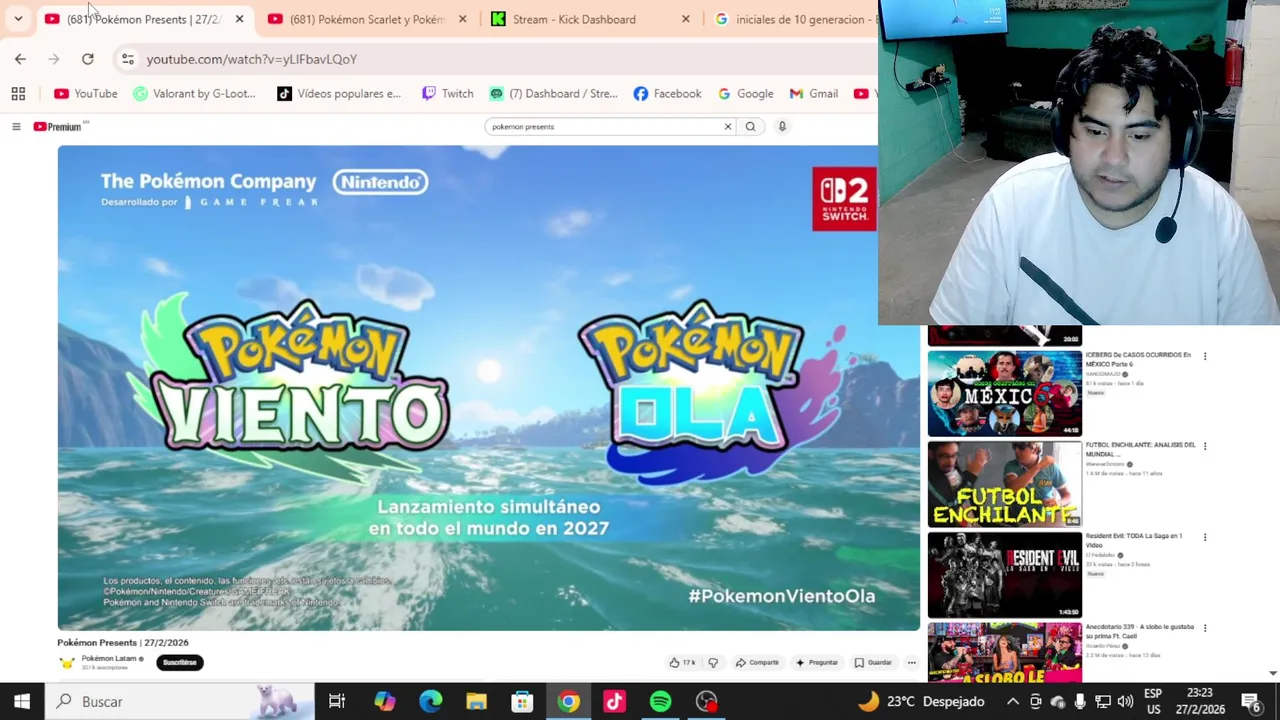The image size is (1280, 720).
Task: Click system tray microphone icon
Action: coord(1080,701)
